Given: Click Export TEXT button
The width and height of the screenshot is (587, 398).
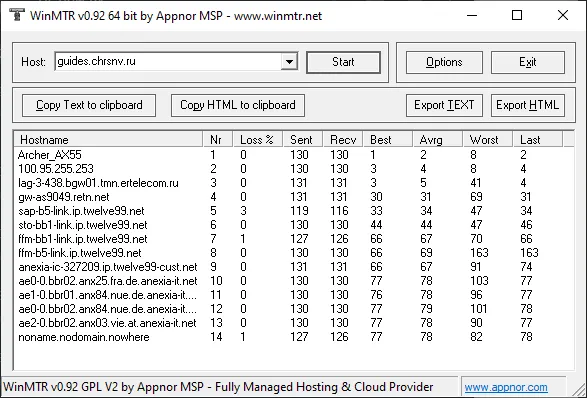Looking at the screenshot, I should point(444,105).
